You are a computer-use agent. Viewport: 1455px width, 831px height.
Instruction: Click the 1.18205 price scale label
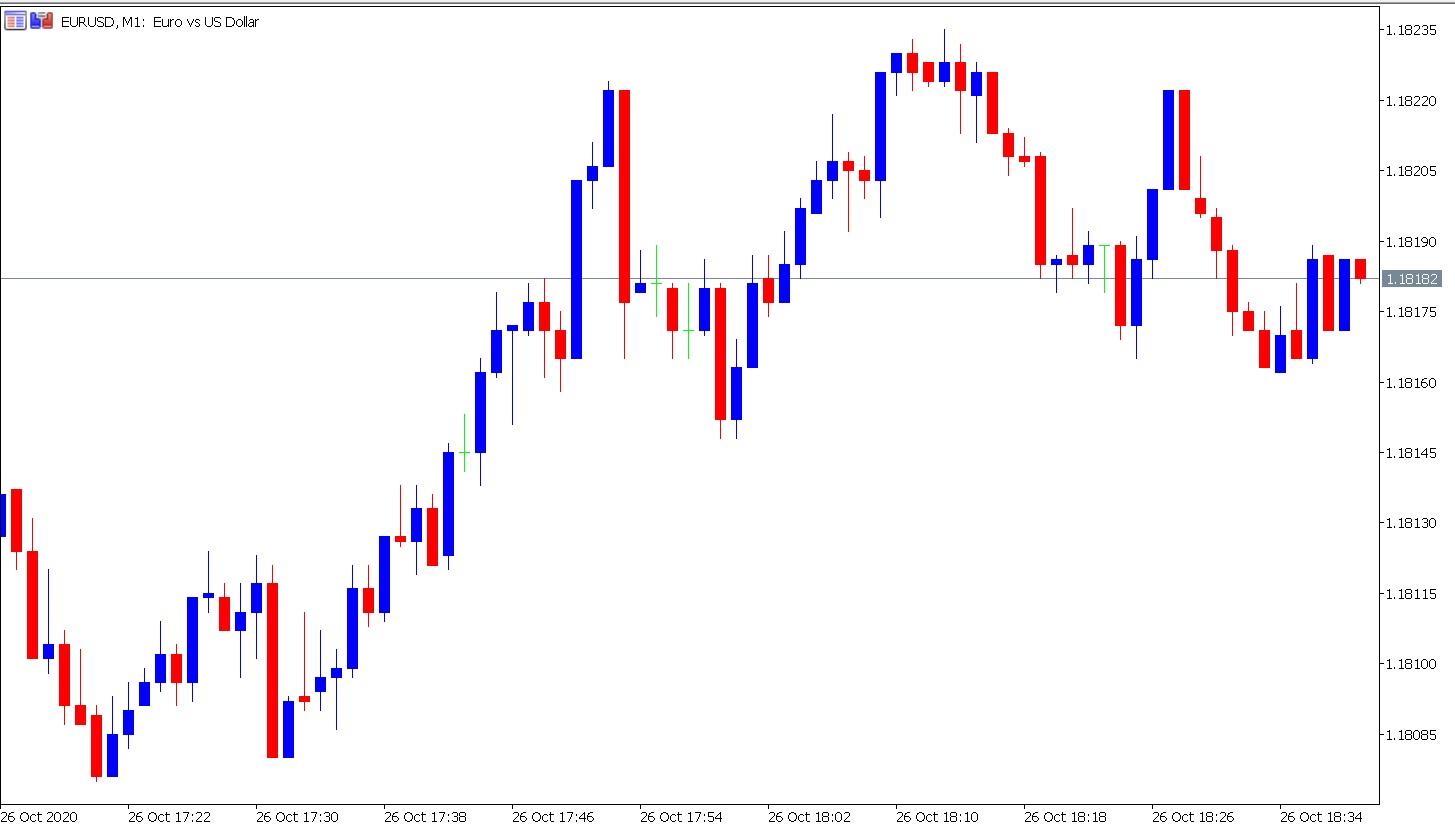click(x=1411, y=171)
